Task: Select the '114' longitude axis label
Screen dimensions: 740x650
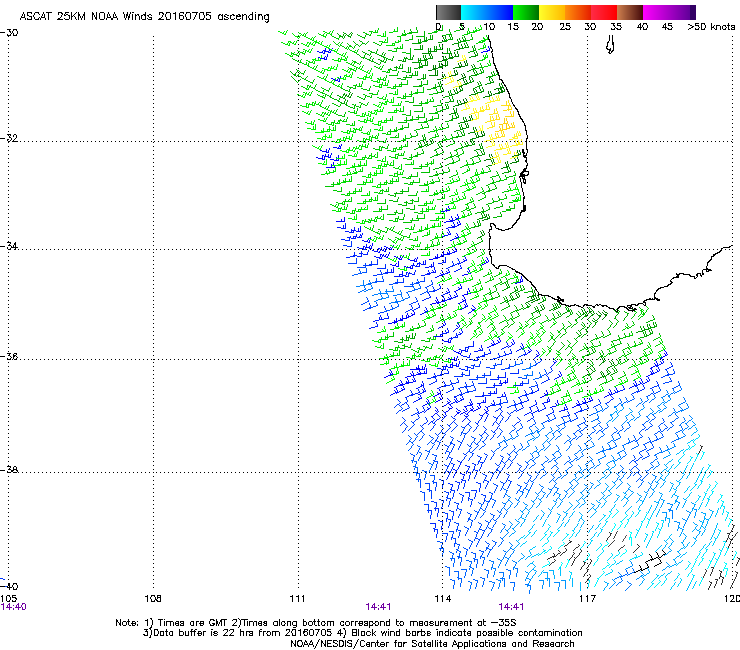Action: click(x=442, y=599)
